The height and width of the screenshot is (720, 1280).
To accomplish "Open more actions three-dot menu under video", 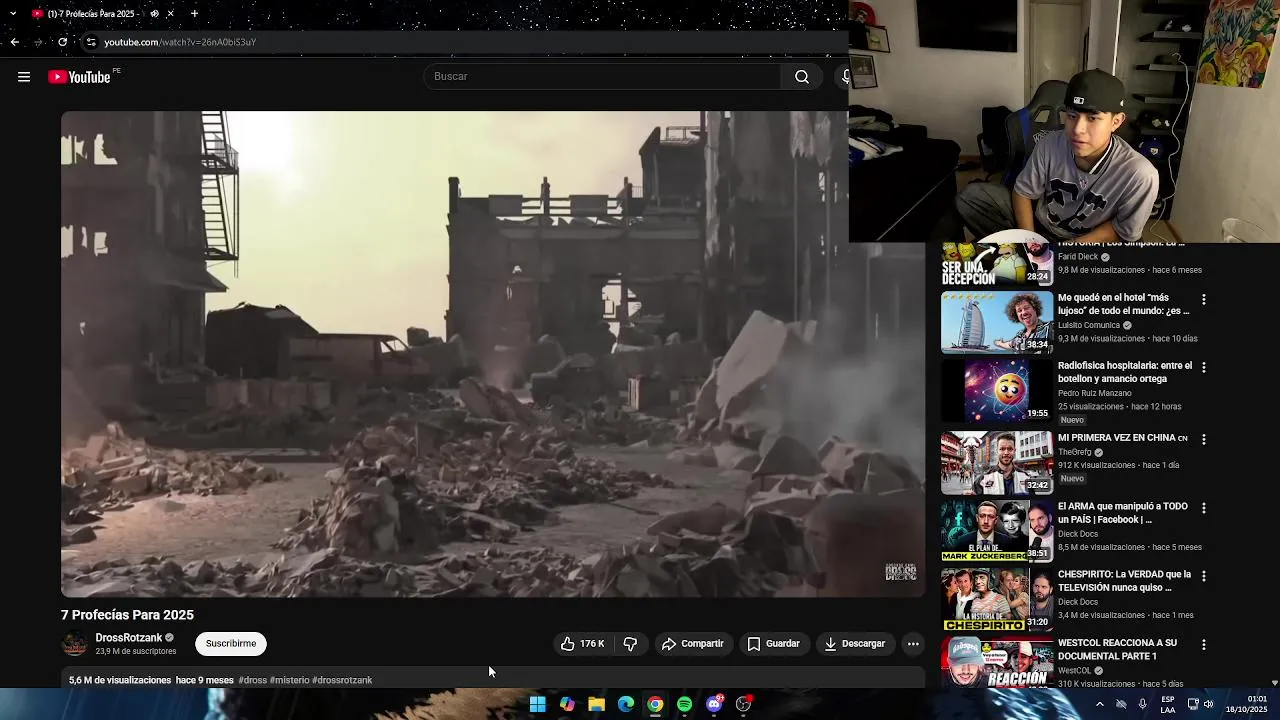I will point(913,644).
